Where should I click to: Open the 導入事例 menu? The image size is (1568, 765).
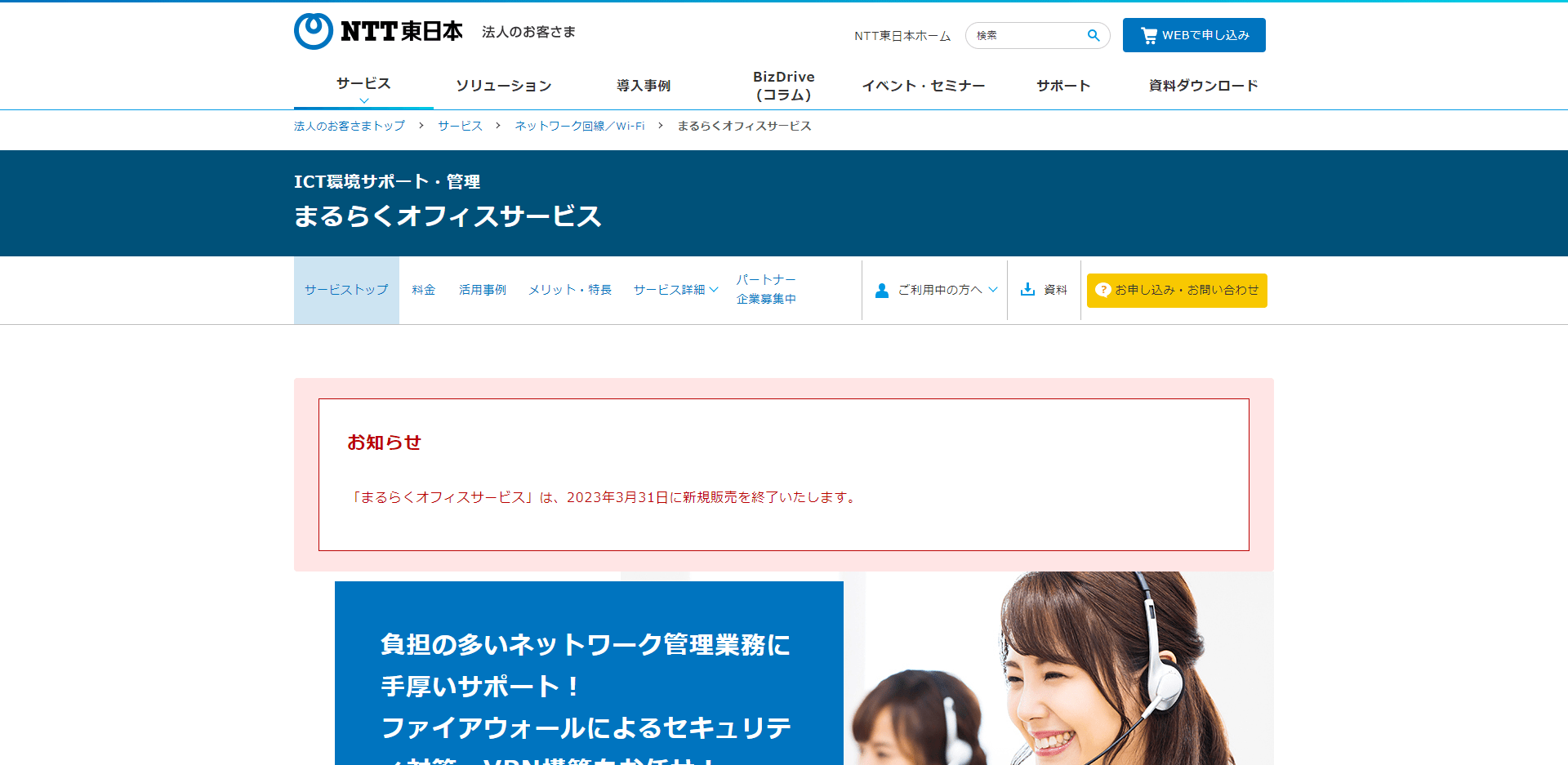[x=644, y=86]
